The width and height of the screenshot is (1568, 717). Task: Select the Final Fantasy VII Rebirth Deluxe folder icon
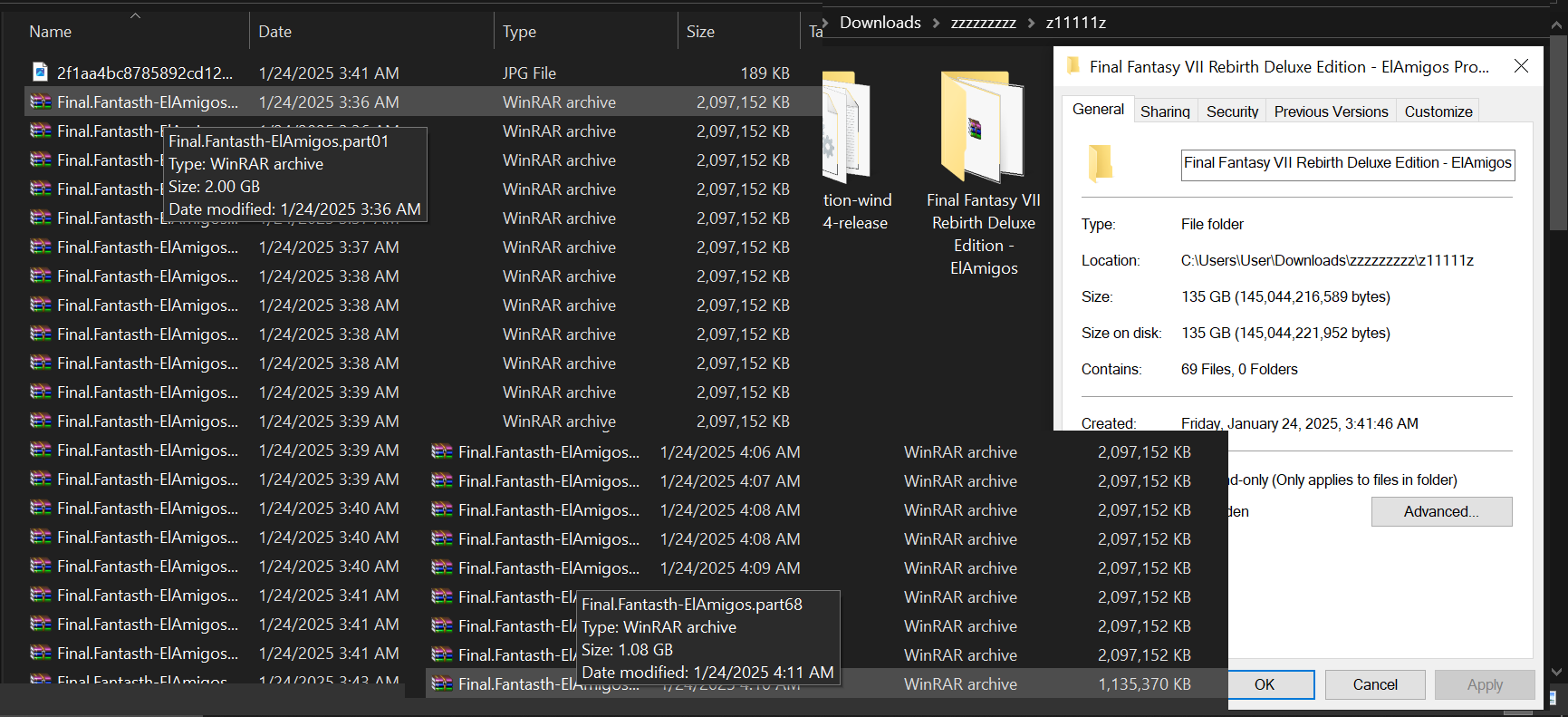tap(983, 127)
